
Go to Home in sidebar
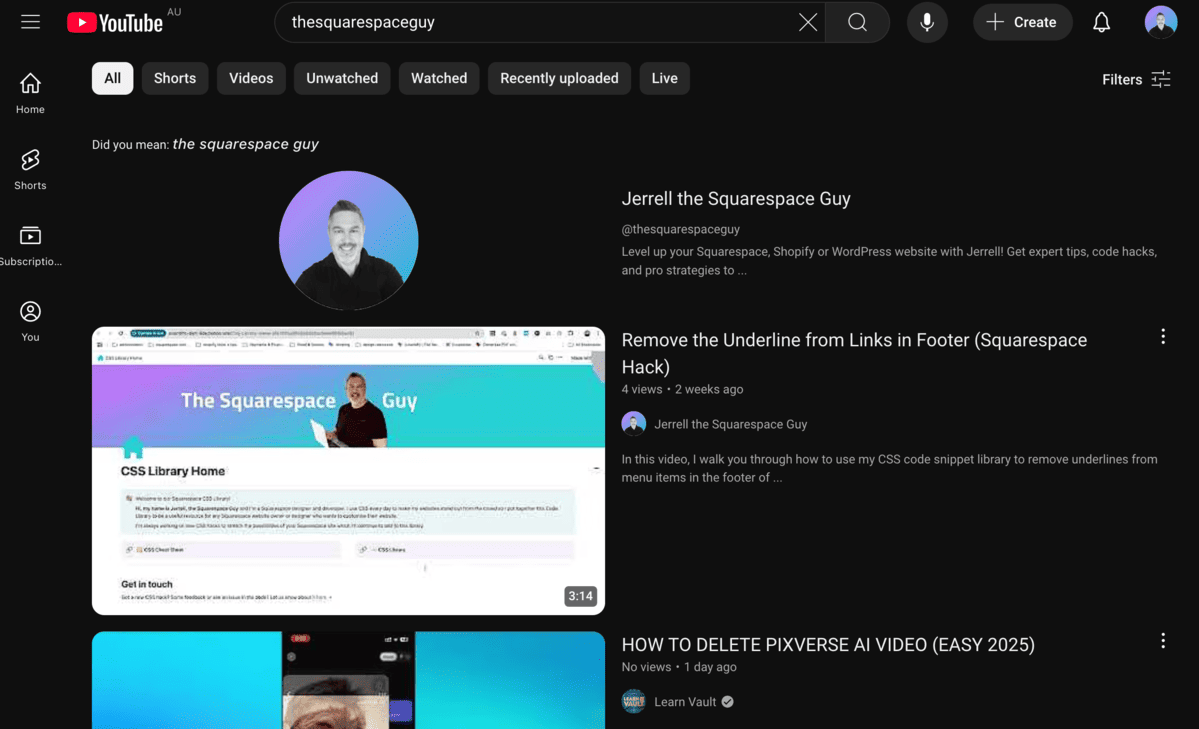(x=31, y=93)
